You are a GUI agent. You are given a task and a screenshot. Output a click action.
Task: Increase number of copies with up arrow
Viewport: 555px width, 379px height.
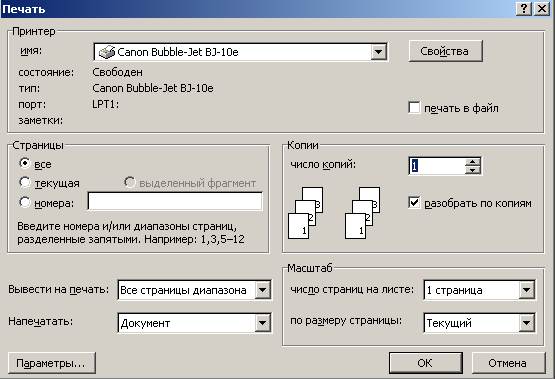(473, 162)
